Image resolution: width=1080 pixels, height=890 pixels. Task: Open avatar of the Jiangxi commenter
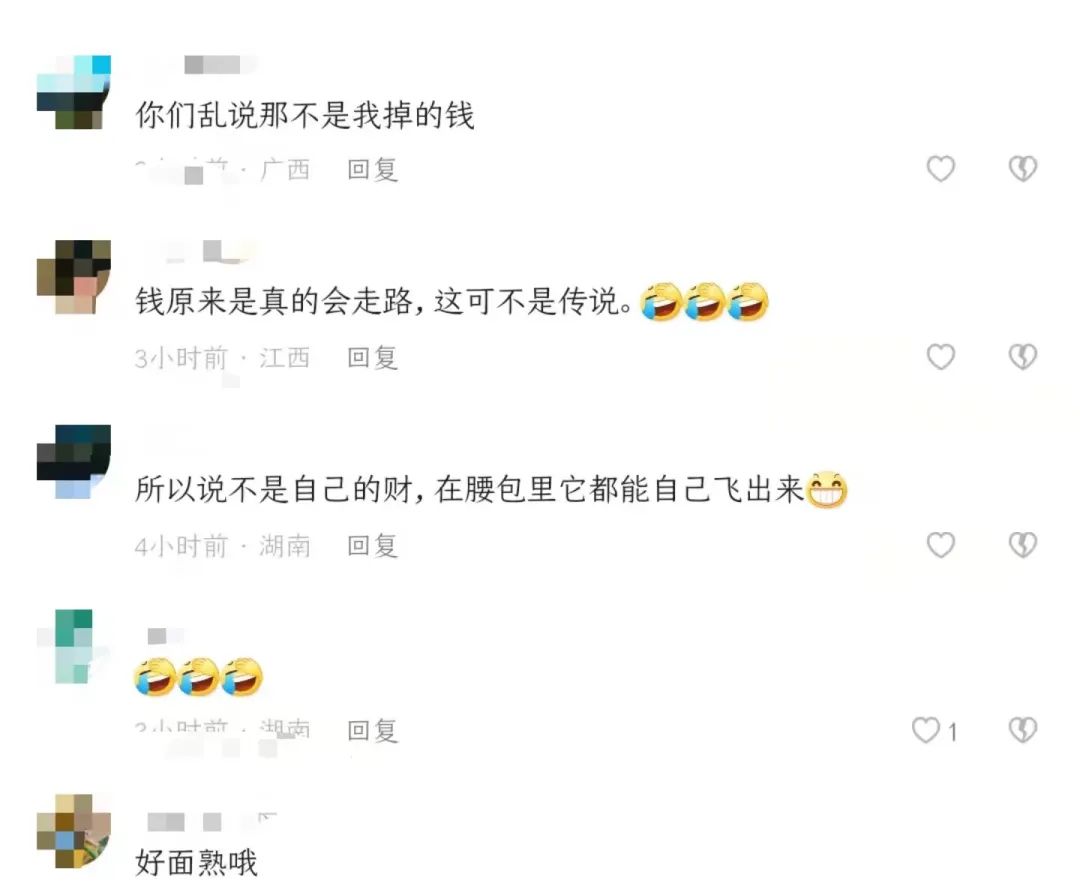[x=74, y=277]
